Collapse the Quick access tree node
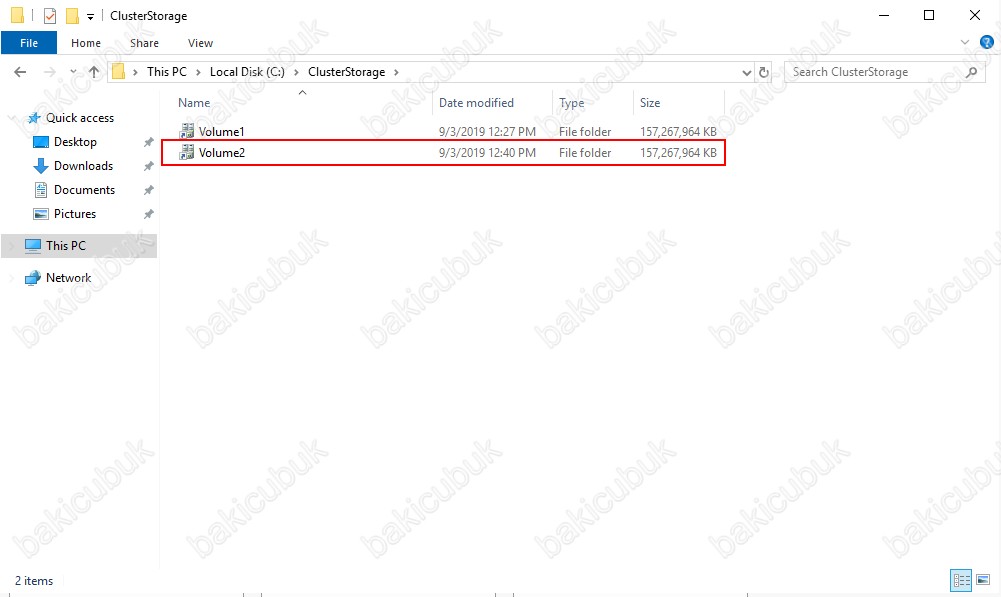This screenshot has height=597, width=1001. coord(12,118)
